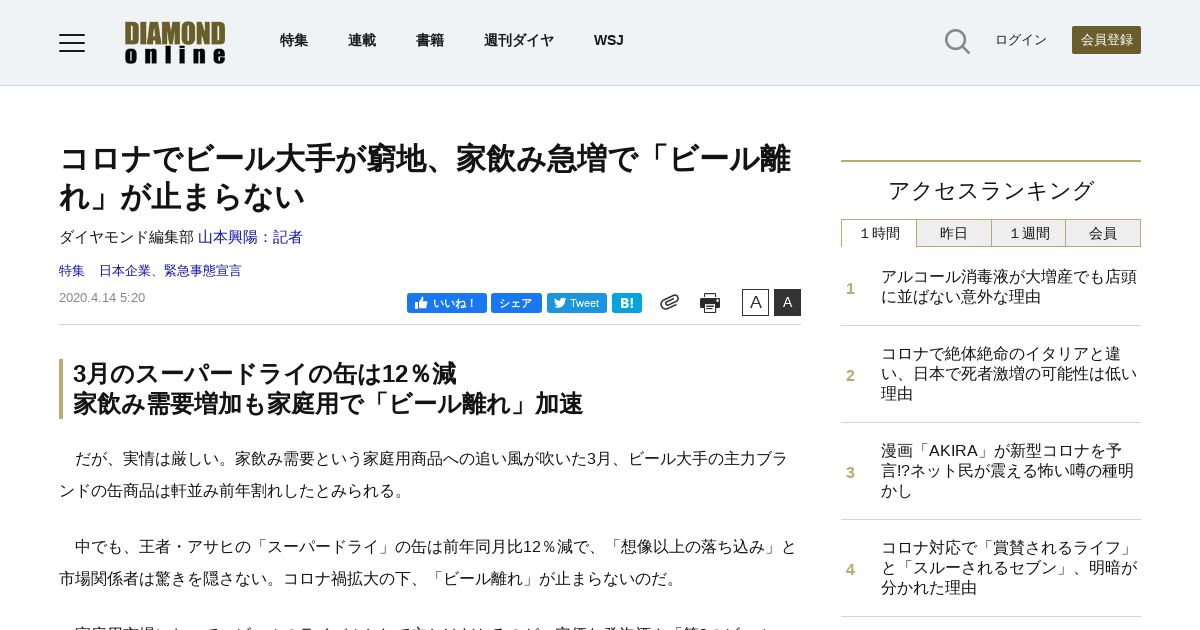The image size is (1200, 630).
Task: Click the アクセスランキング heading
Action: [x=991, y=190]
